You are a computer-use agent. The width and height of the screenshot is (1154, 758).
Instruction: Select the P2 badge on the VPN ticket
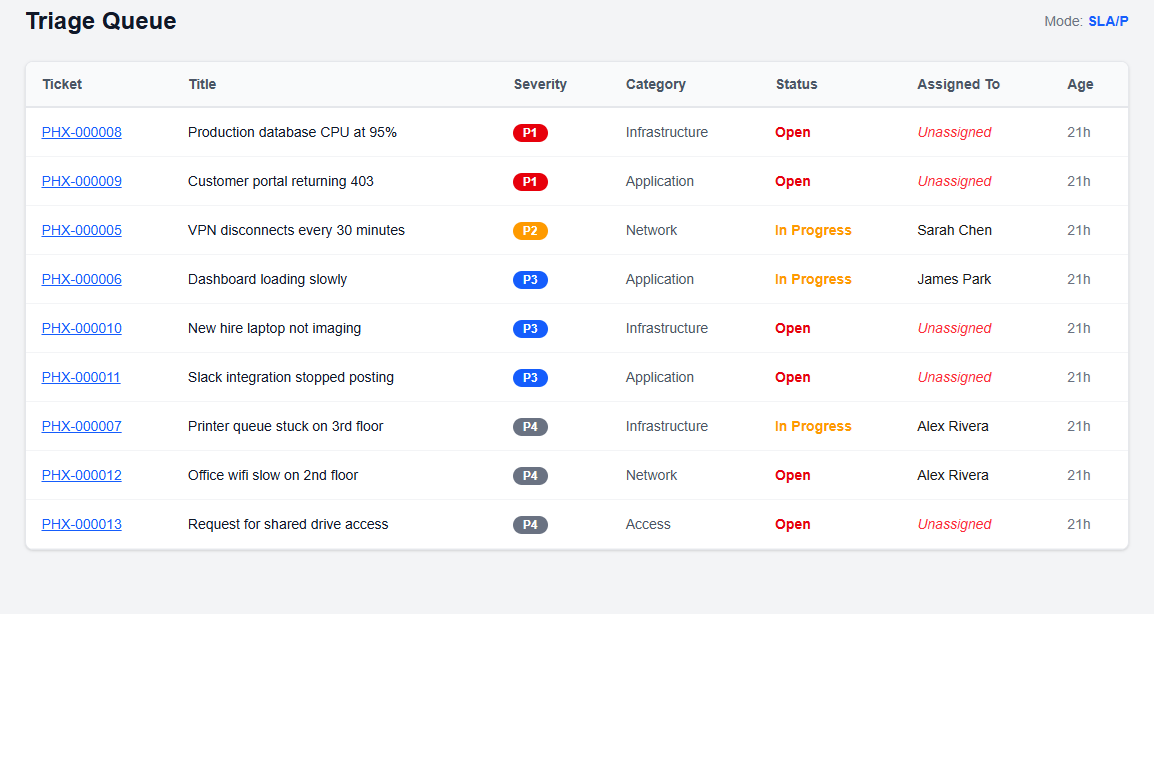530,230
